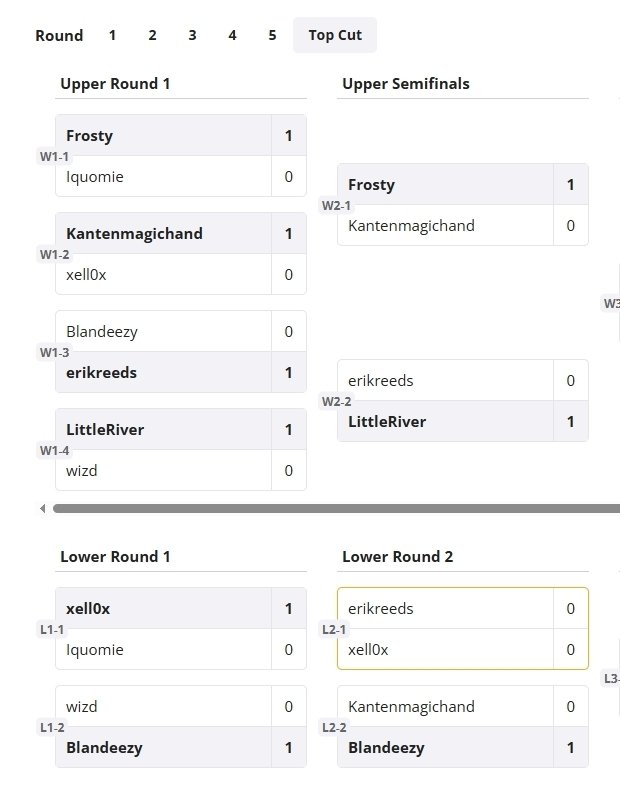Click the W1-4 match label

tap(54, 450)
